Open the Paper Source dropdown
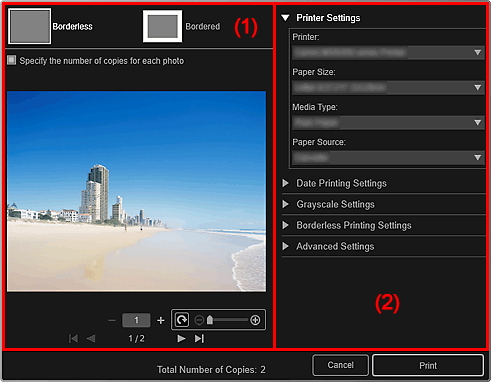This screenshot has height=382, width=491. [x=388, y=158]
